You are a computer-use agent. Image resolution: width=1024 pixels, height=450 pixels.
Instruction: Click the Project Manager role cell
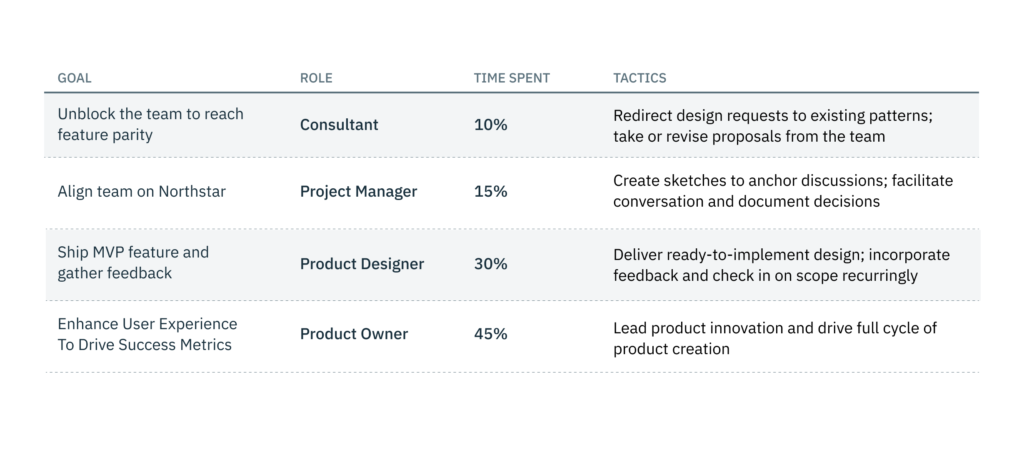coord(358,191)
